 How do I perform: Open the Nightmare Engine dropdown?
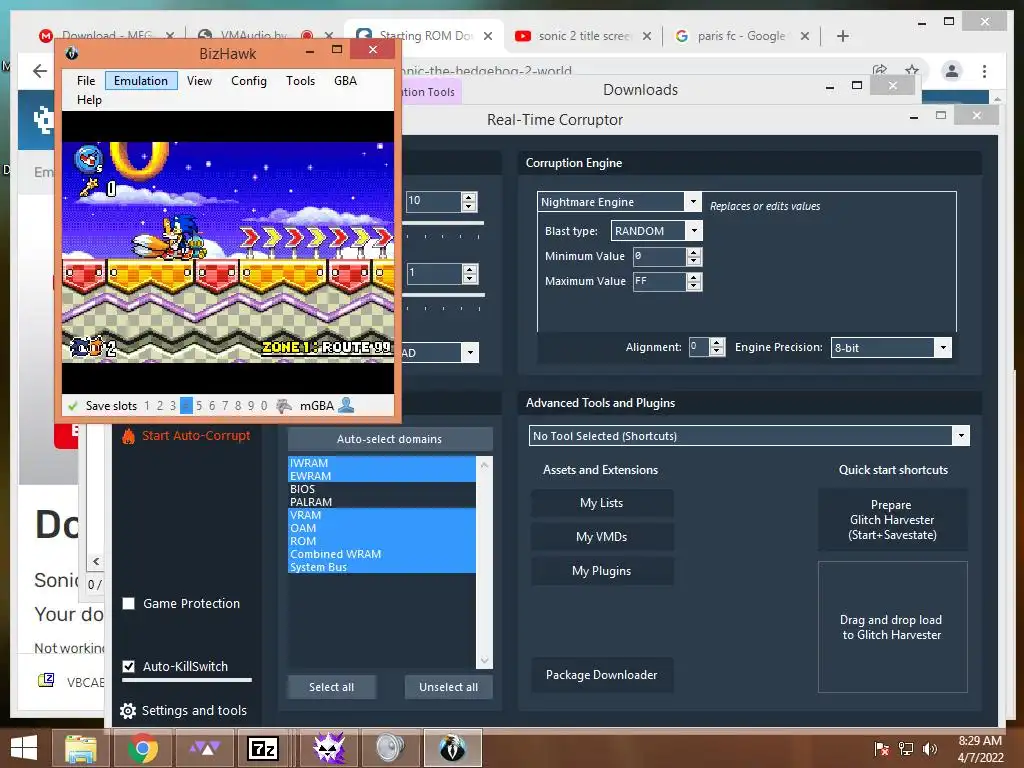[694, 202]
